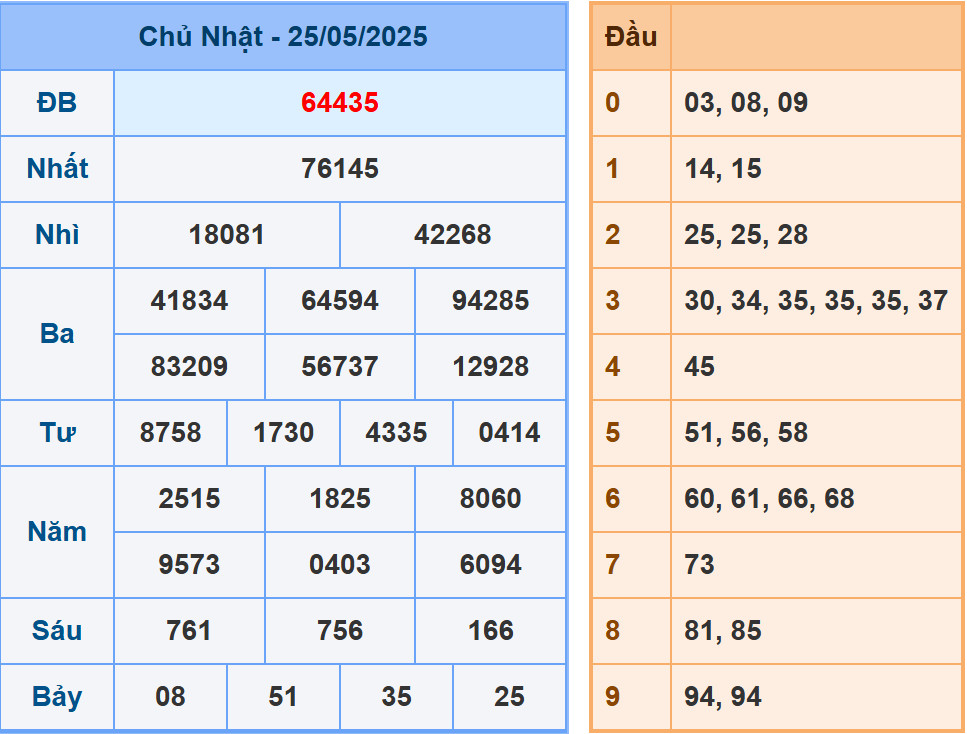Click the Đầu 6 row values 60, 61, 66, 68
Screen dimensions: 967x734
[x=769, y=499]
